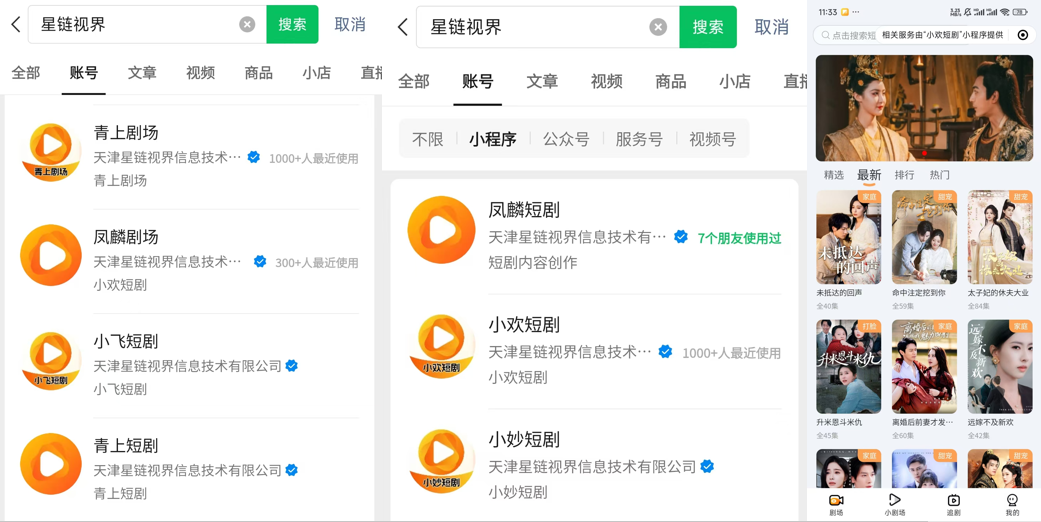This screenshot has height=522, width=1041.
Task: Open the 精选 tab
Action: (x=833, y=175)
